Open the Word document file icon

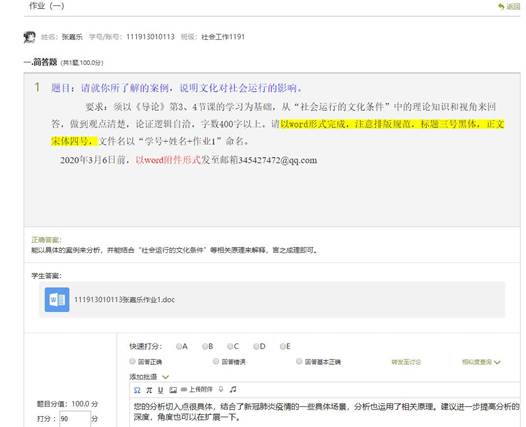point(57,300)
